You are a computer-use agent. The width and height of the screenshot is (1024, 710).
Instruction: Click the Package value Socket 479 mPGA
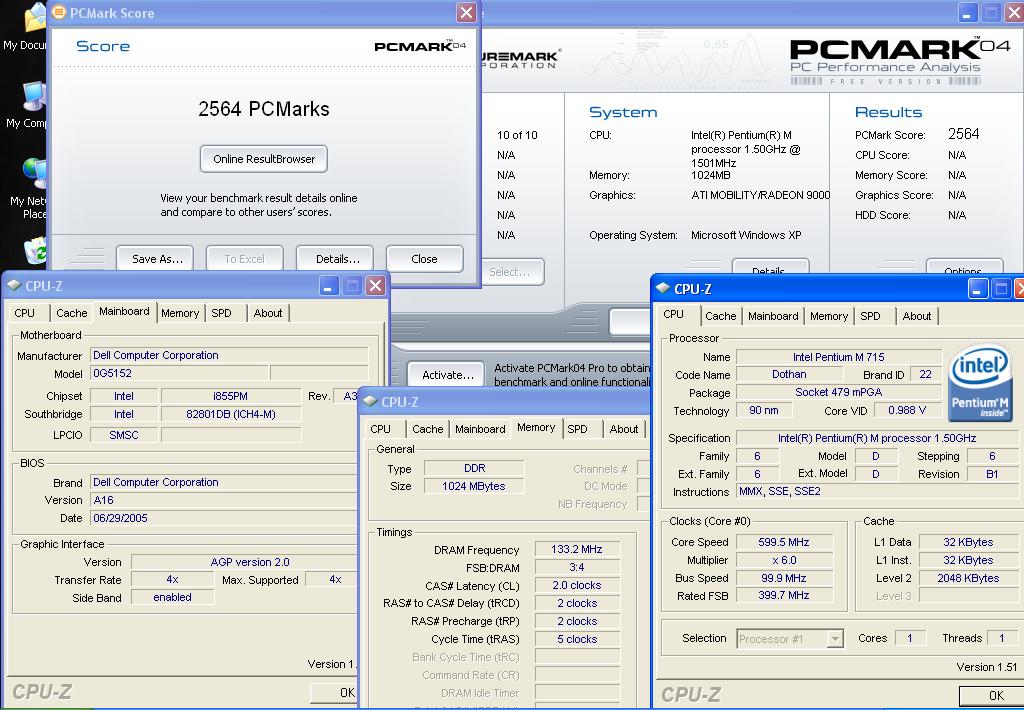click(x=839, y=392)
